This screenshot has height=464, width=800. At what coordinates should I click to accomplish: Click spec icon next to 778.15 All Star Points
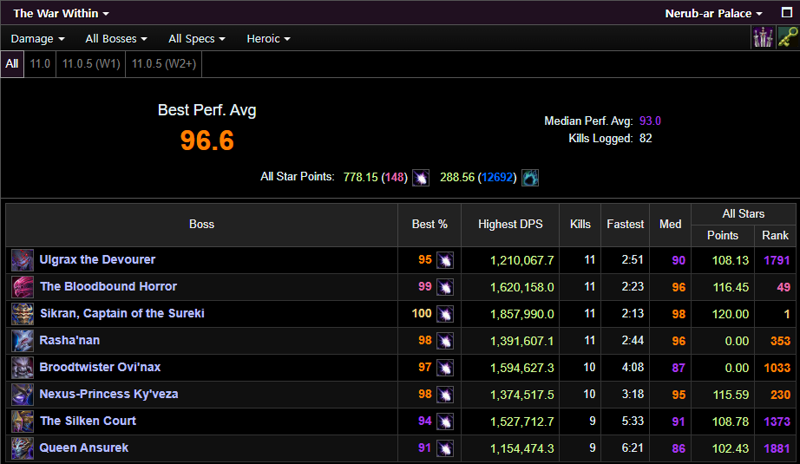click(x=420, y=178)
